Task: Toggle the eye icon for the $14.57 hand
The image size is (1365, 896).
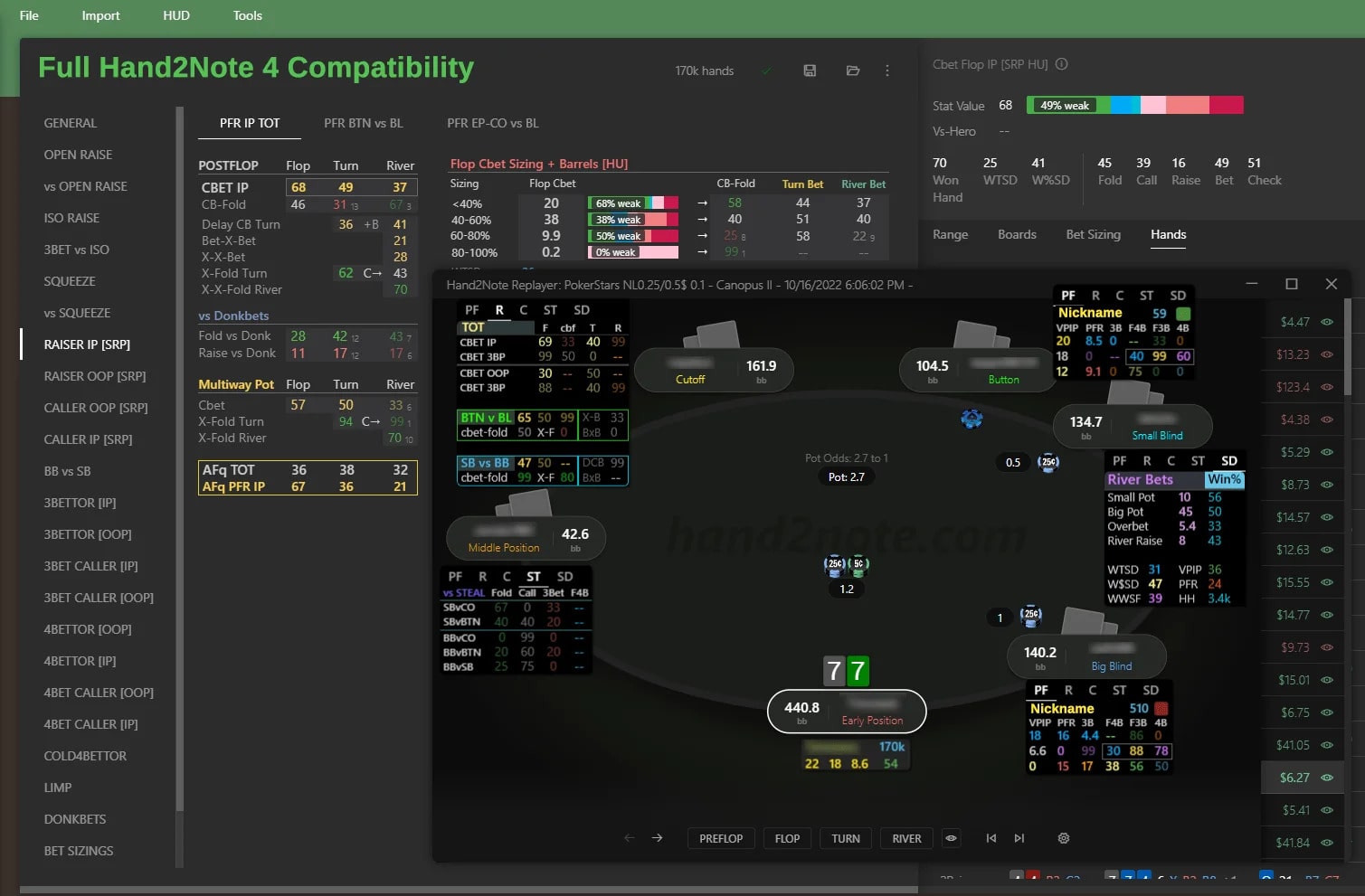Action: 1327,517
